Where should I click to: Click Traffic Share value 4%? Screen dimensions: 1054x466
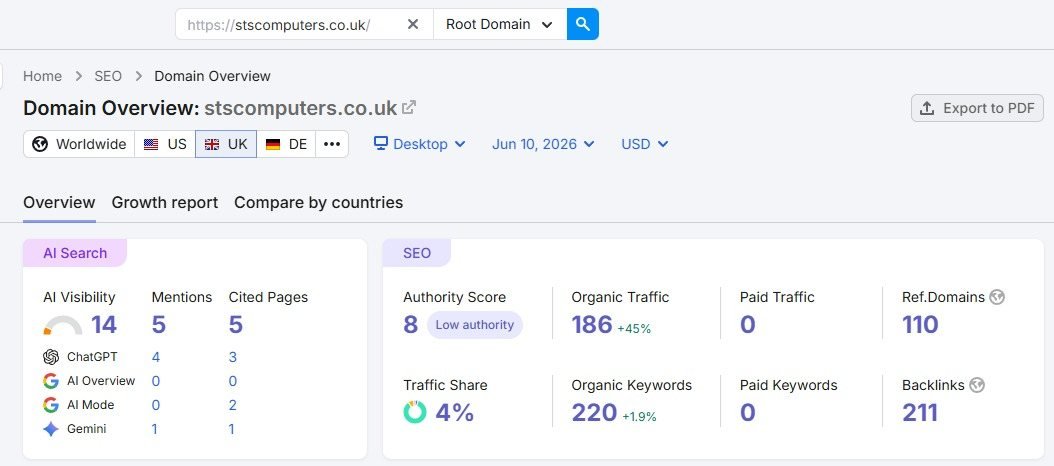click(x=455, y=412)
